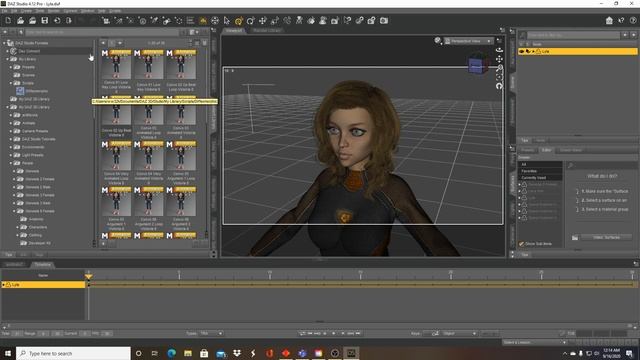Switch to the Editor tab in Surfaces
The width and height of the screenshot is (640, 360).
547,150
